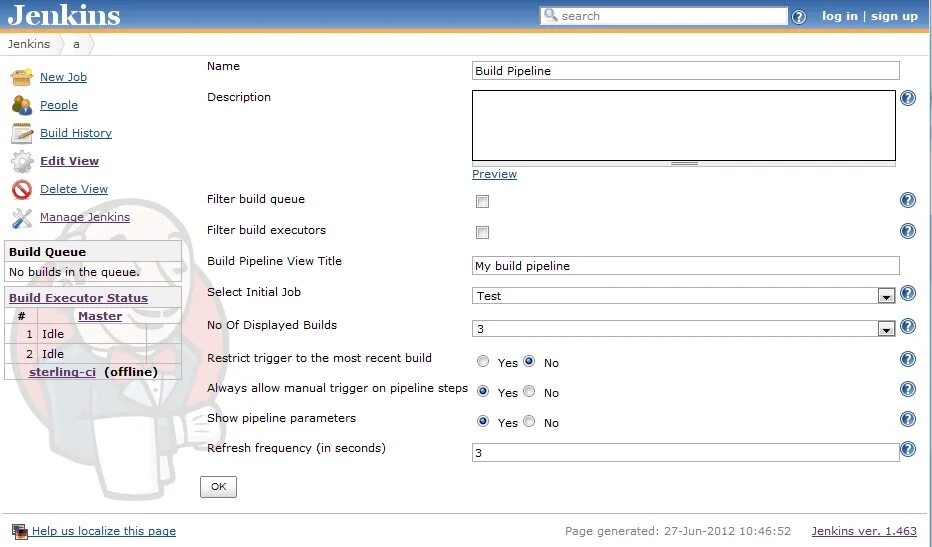
Task: Click the Delete View red icon
Action: pos(21,189)
